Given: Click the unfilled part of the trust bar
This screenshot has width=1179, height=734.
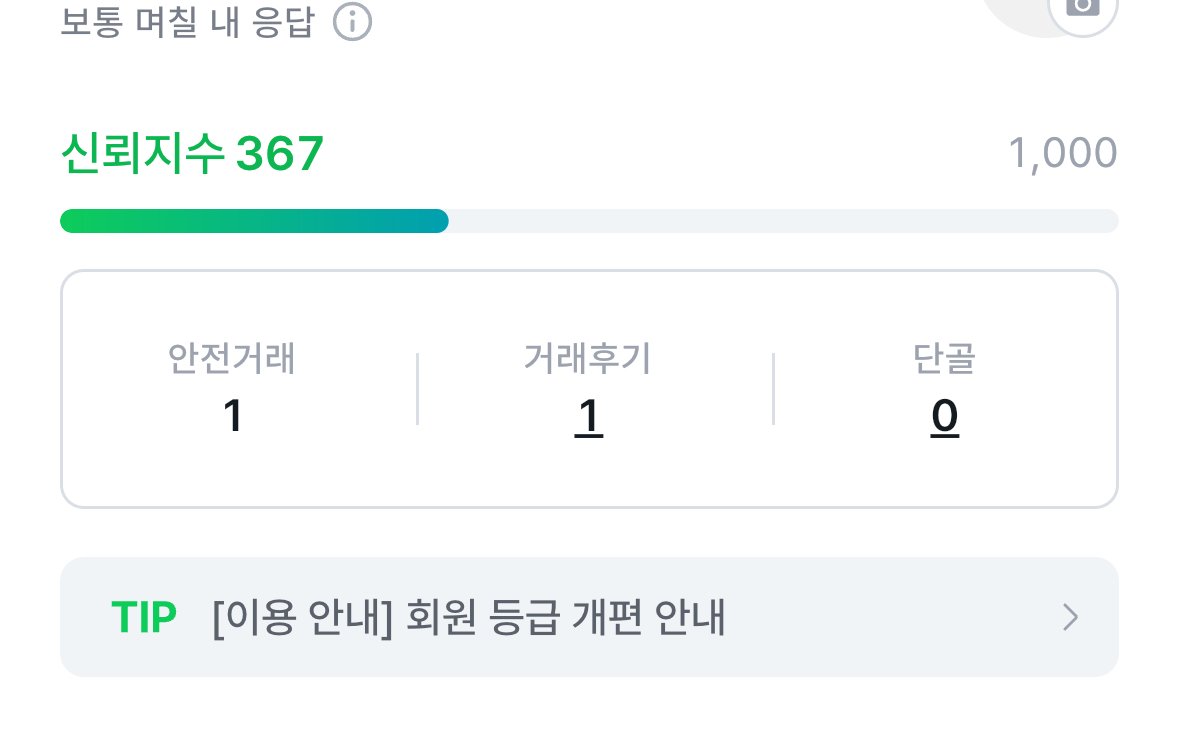Looking at the screenshot, I should pos(782,221).
